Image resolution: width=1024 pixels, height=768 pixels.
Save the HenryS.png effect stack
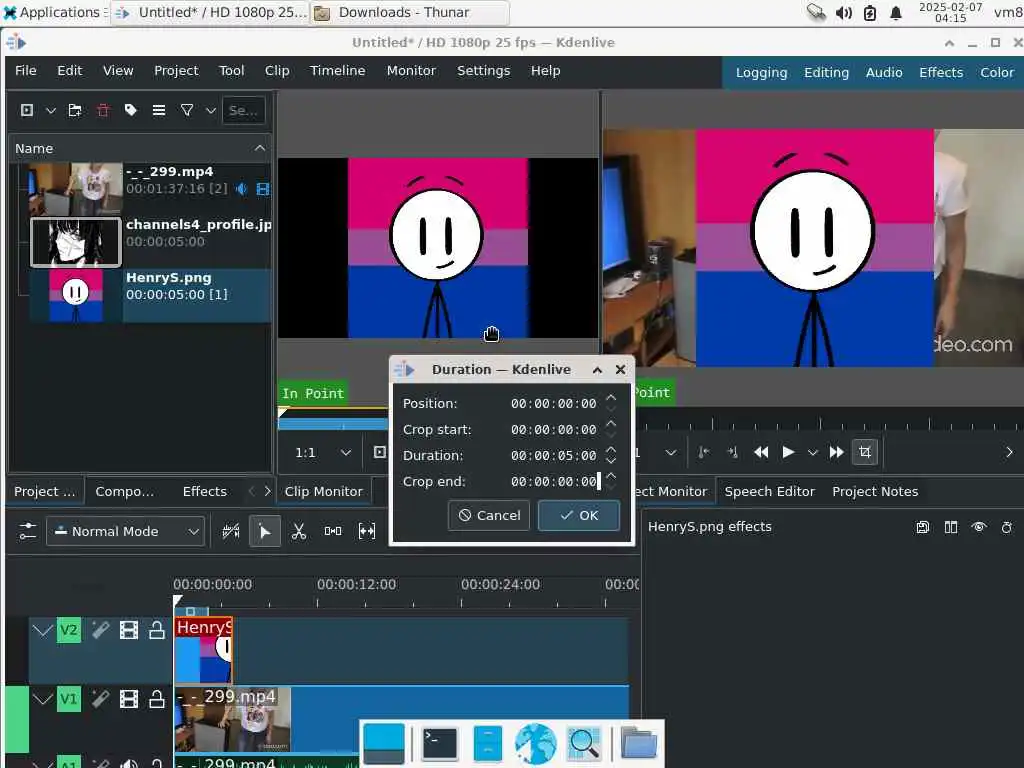tap(923, 527)
